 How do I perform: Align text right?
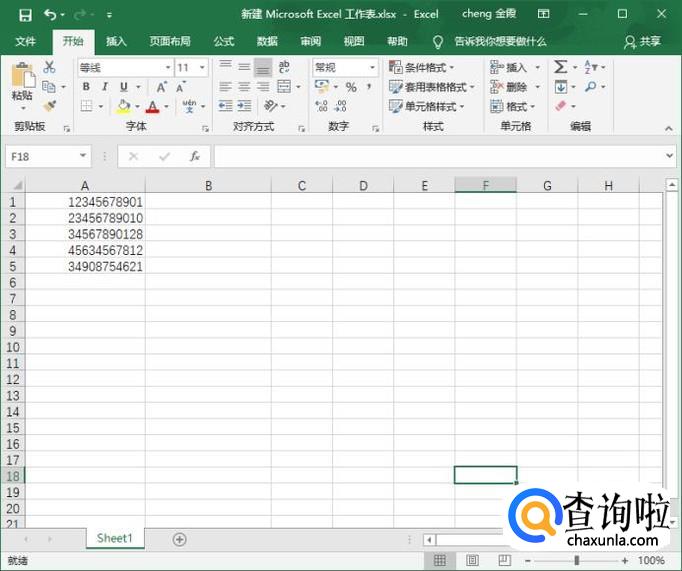click(x=263, y=87)
